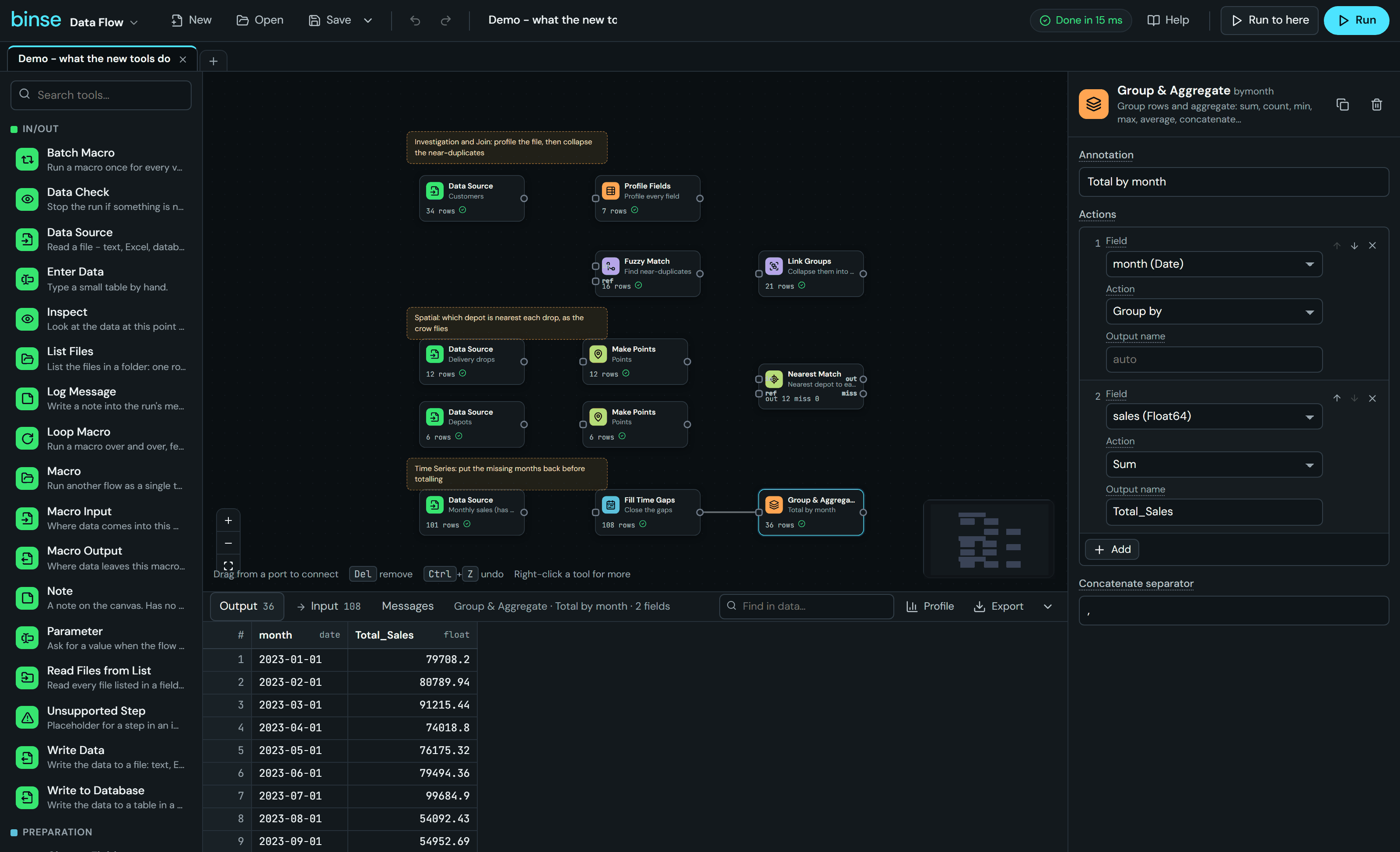Select the Note tool icon

tap(27, 598)
